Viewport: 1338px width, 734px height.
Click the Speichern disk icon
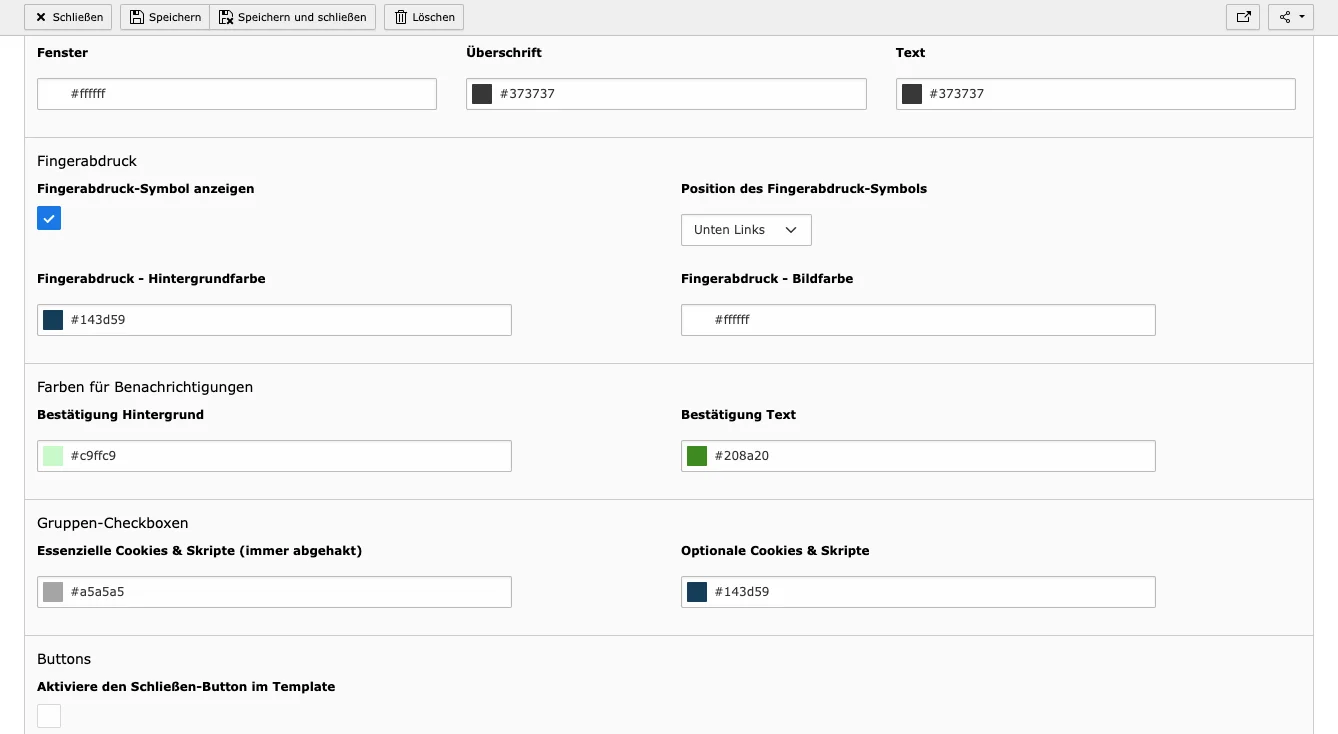click(136, 17)
